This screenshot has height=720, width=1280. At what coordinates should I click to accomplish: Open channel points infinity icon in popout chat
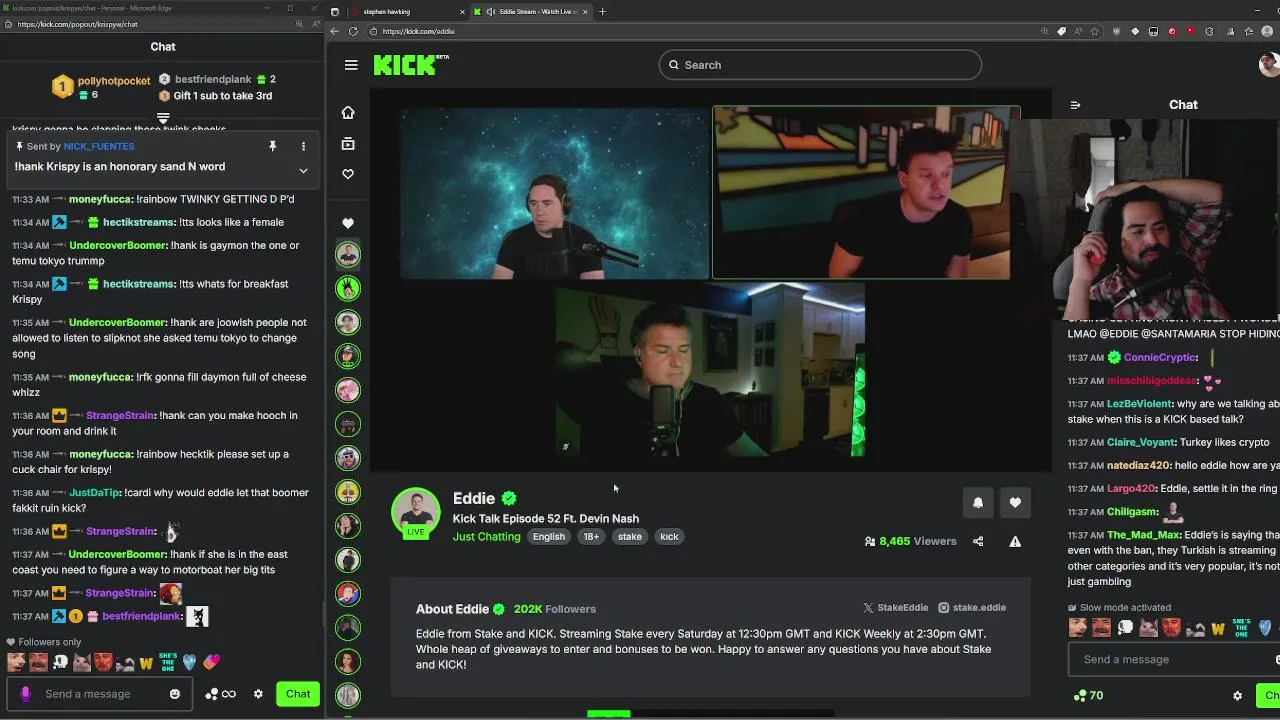tap(221, 694)
